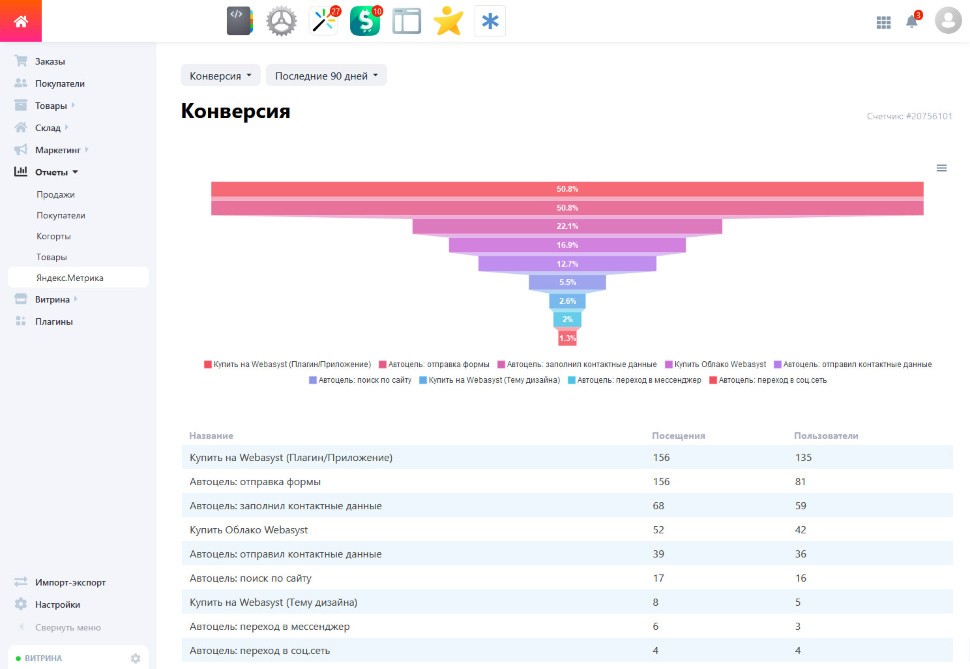The image size is (970, 669).
Task: Click the users value 135 in table
Action: (803, 457)
